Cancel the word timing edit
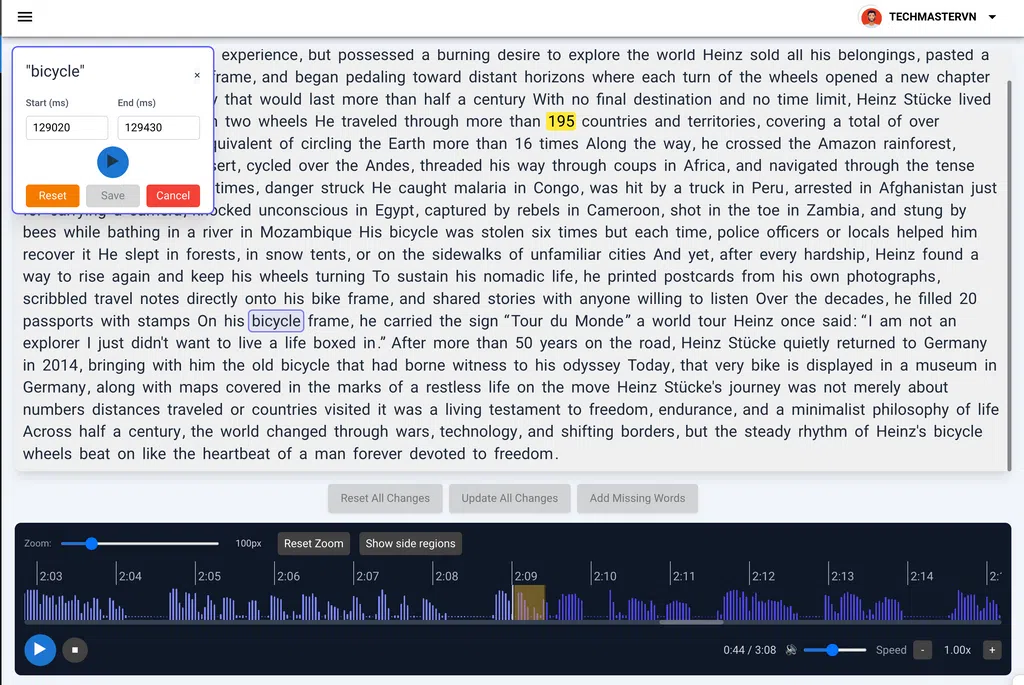 pos(173,196)
